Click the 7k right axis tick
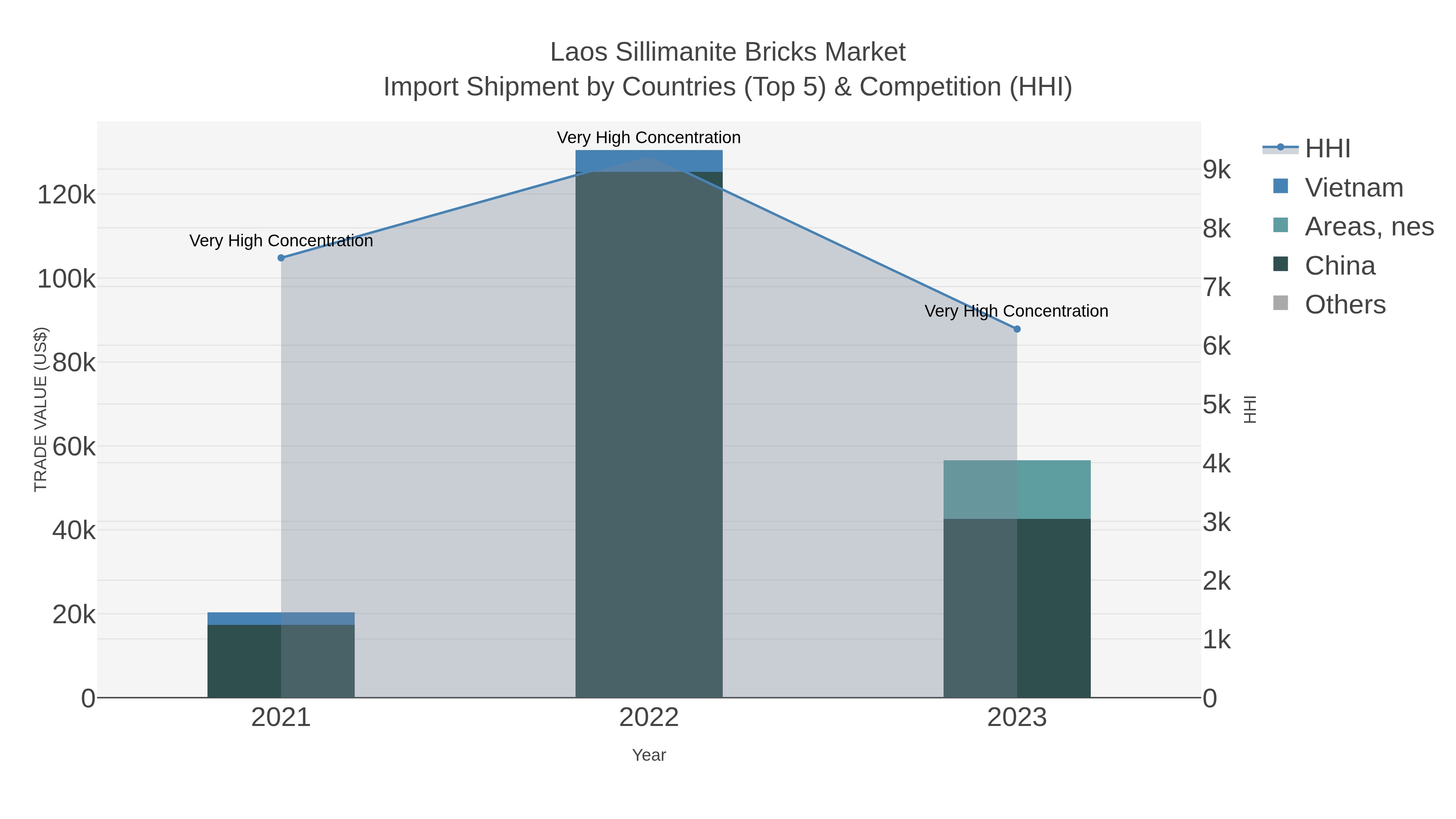 tap(1217, 288)
